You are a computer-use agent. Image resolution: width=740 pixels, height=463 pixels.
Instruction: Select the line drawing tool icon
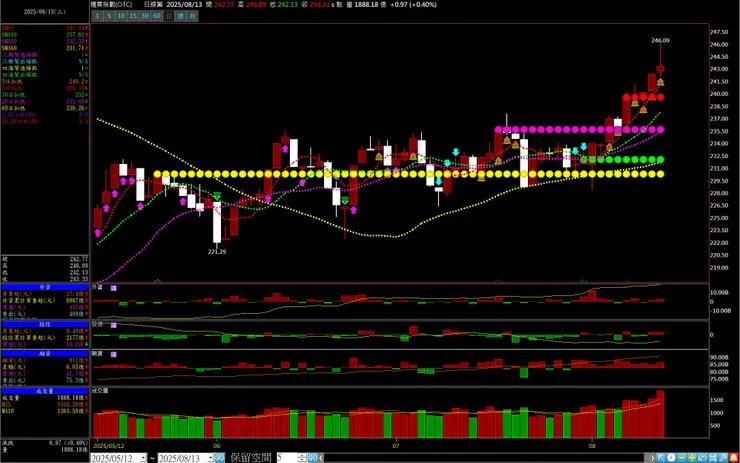[723, 458]
